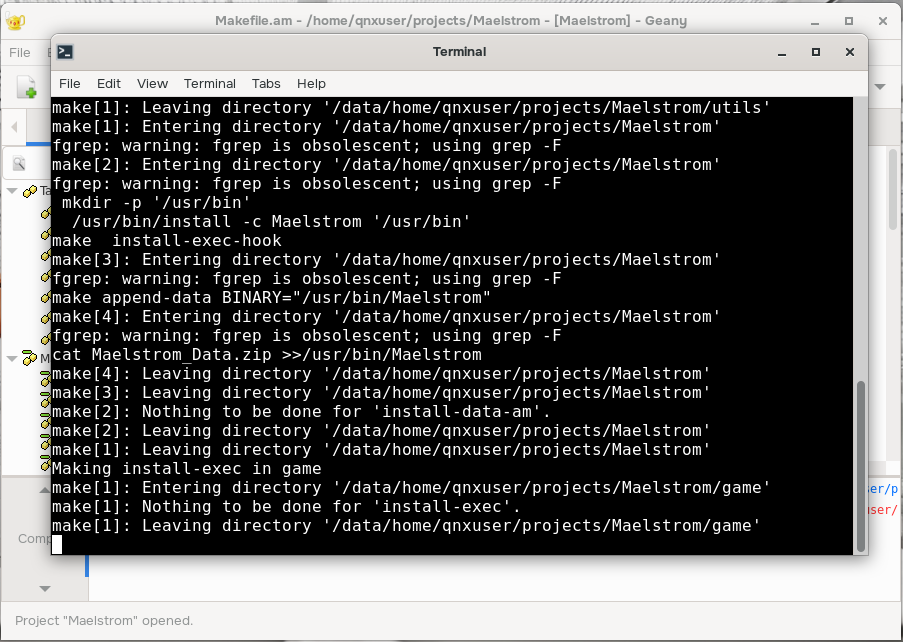Click the Terminal vertical scrollbar thumb
The height and width of the screenshot is (642, 903).
pos(861,464)
